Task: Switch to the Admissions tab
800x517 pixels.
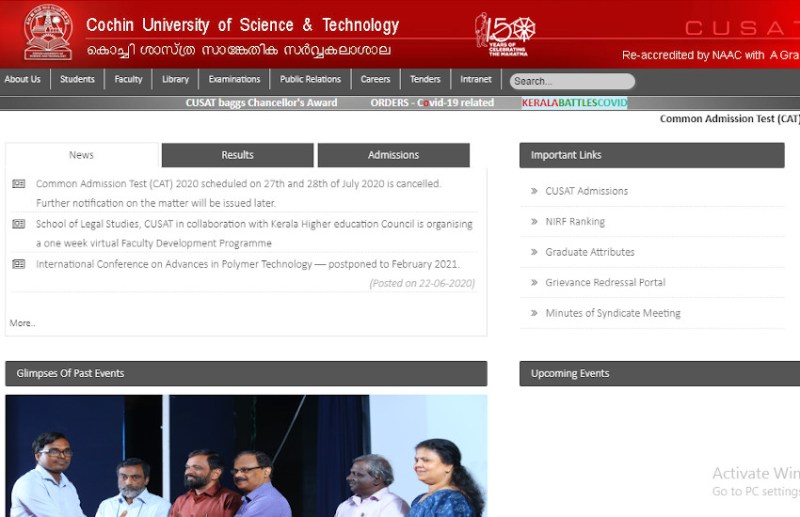Action: [393, 155]
